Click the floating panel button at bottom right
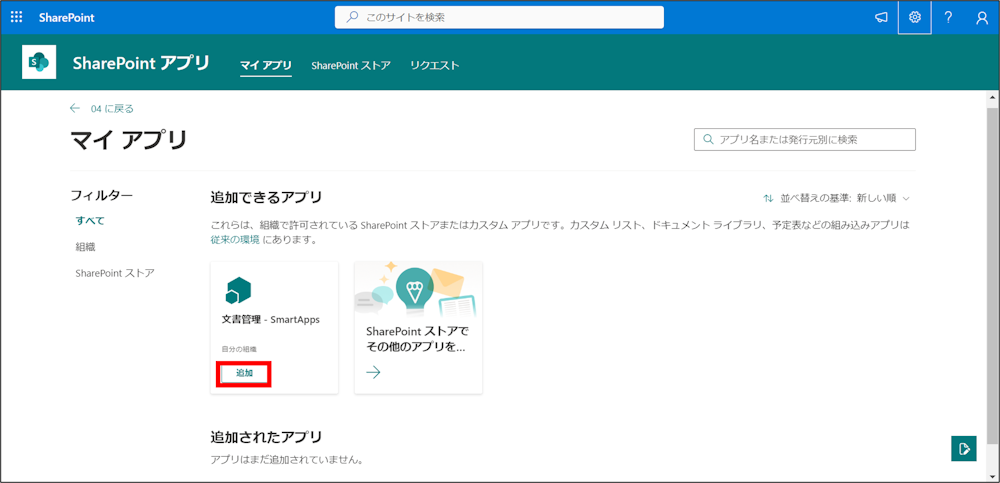 point(964,449)
